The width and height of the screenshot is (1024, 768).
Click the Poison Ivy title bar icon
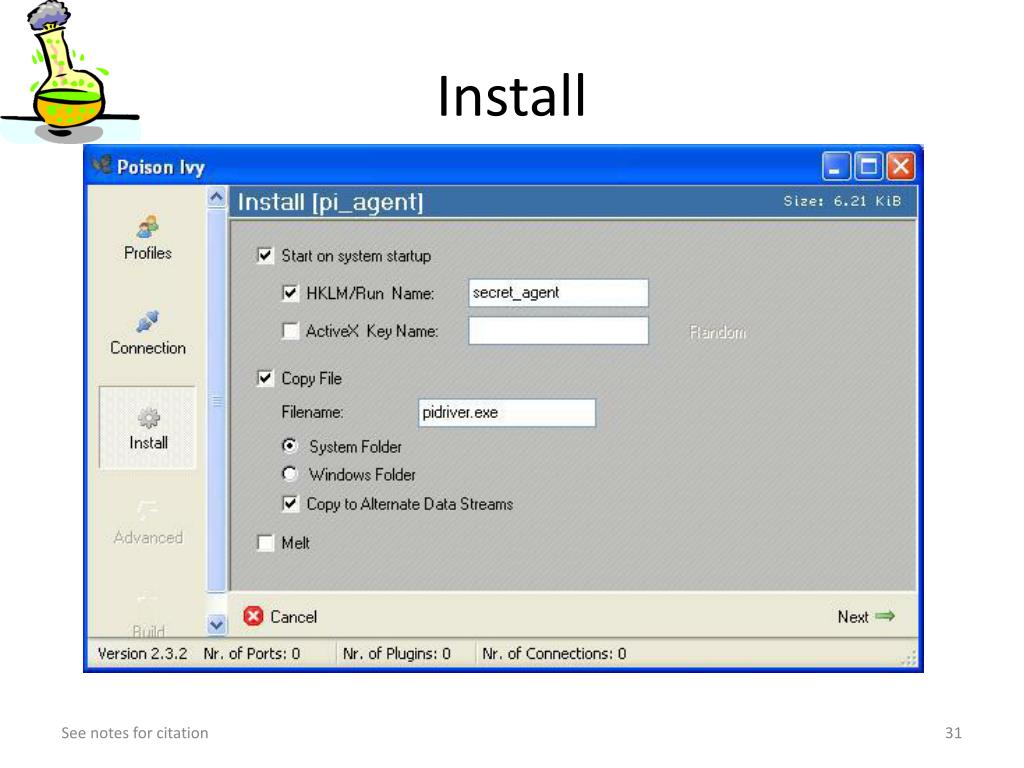coord(102,165)
